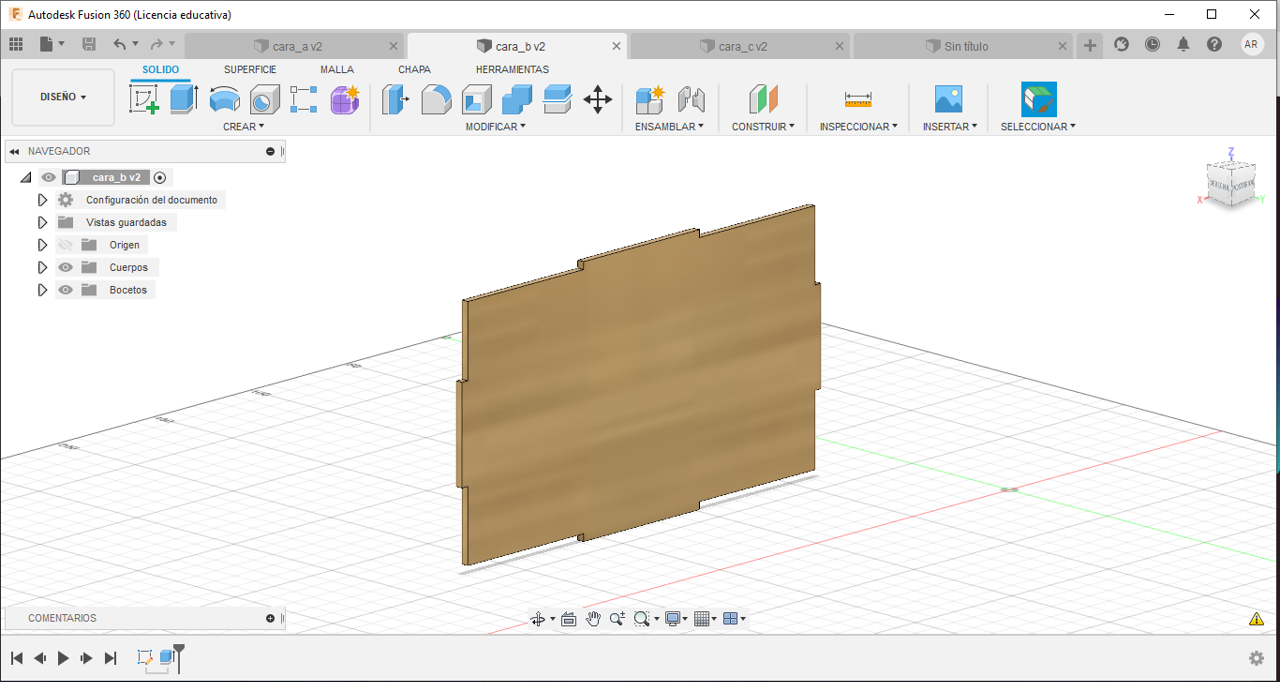Select the Measure tool
1280x682 pixels.
[858, 99]
